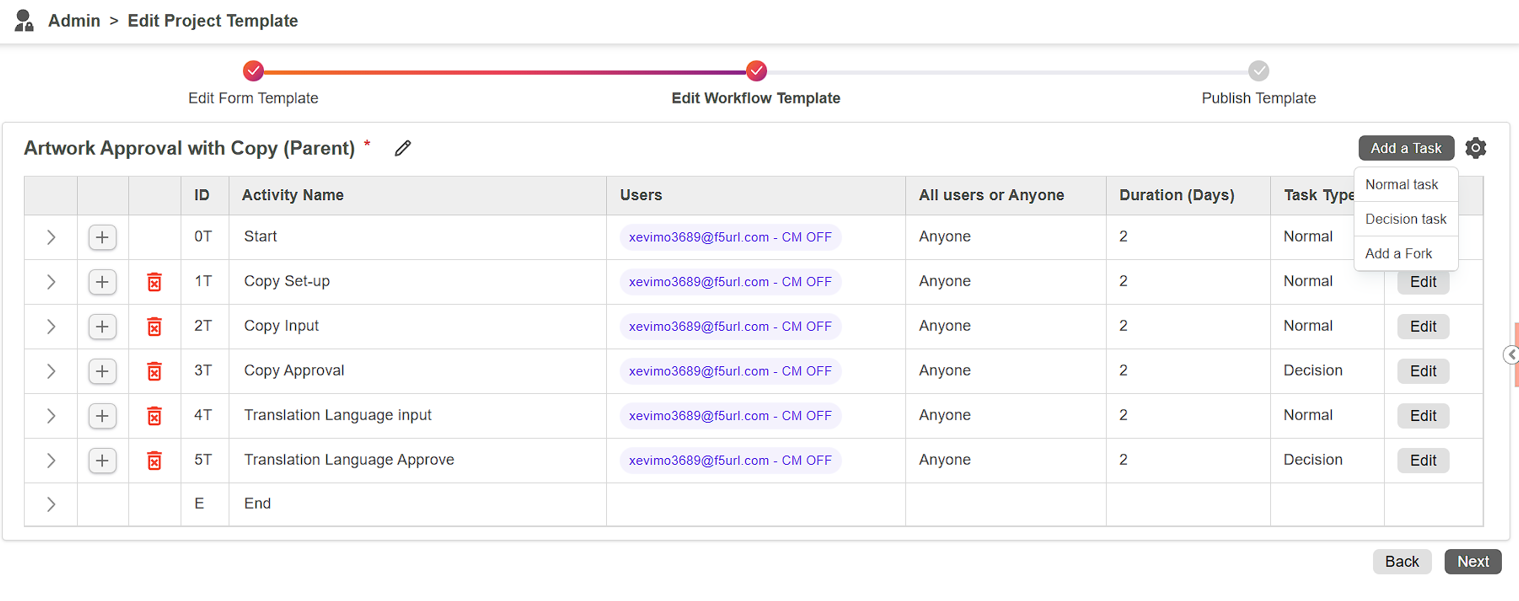Jump to the Edit Form Template step

click(253, 72)
